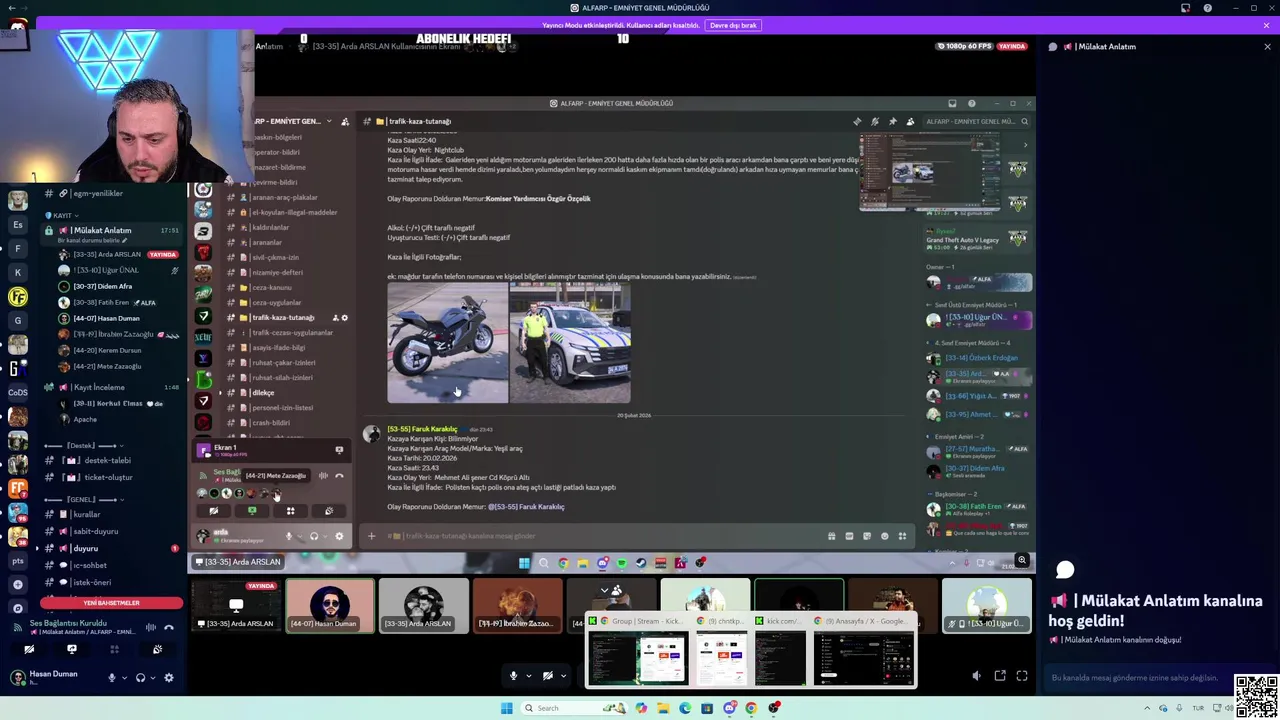Viewport: 1280px width, 720px height.
Task: Switch to 'Anasayfa / X - Google' preview
Action: click(864, 651)
